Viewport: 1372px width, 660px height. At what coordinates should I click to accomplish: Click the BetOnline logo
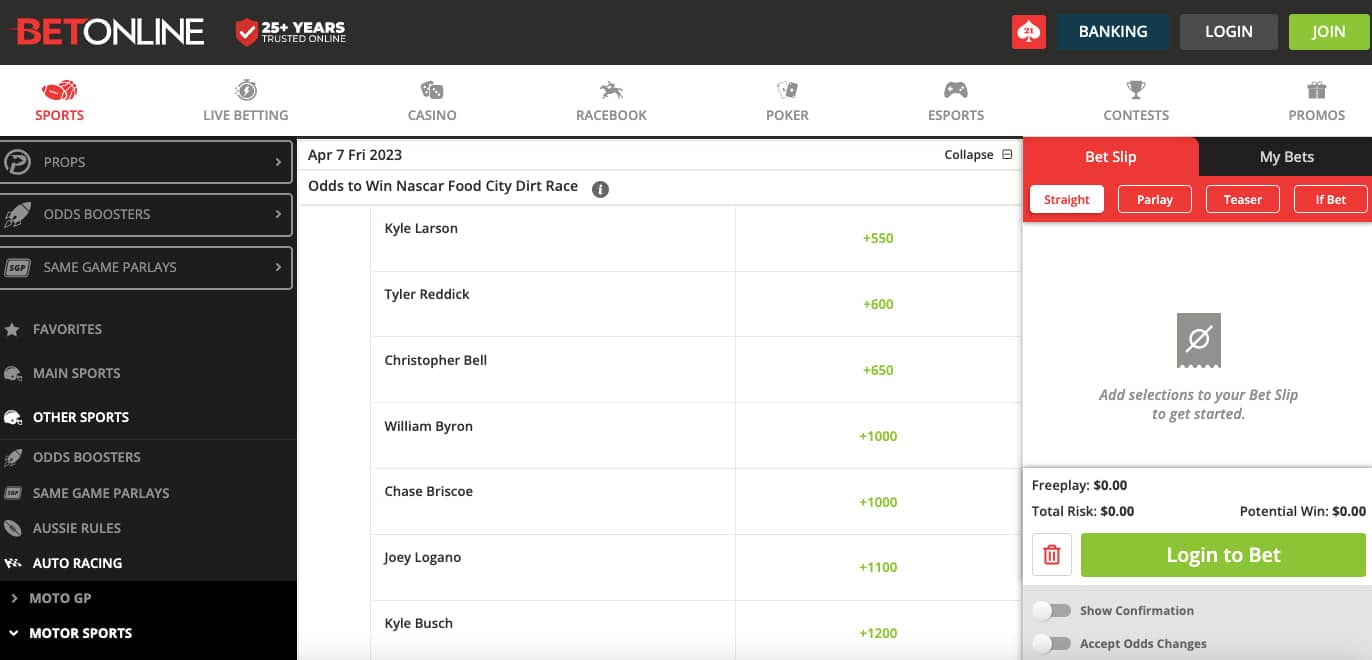[107, 32]
